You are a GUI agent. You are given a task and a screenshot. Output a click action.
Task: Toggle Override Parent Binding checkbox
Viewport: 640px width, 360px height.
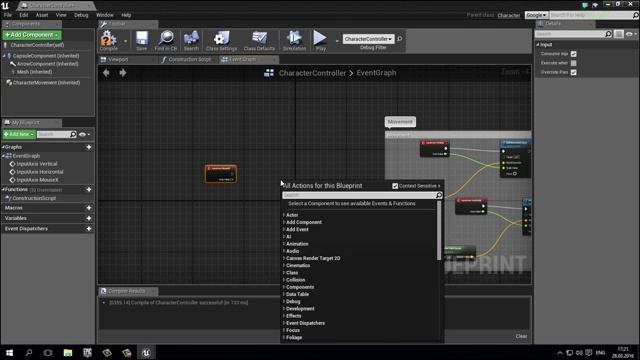pyautogui.click(x=573, y=72)
